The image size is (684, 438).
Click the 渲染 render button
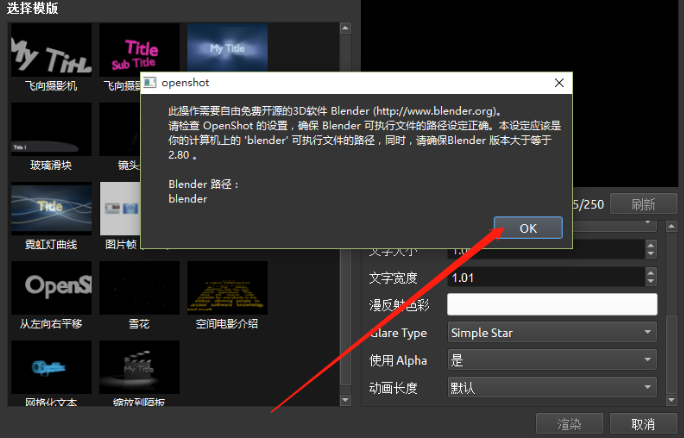[x=569, y=424]
